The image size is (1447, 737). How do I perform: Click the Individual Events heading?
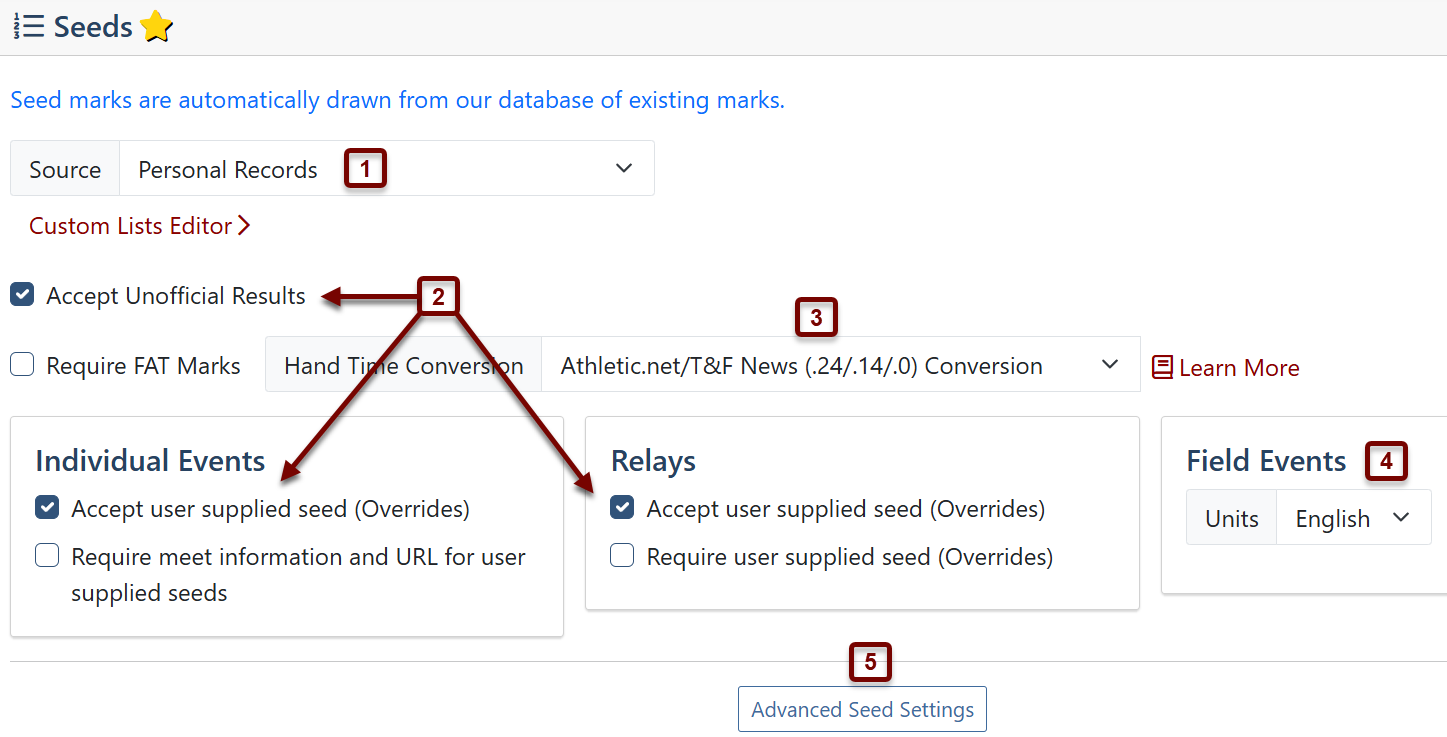(150, 460)
